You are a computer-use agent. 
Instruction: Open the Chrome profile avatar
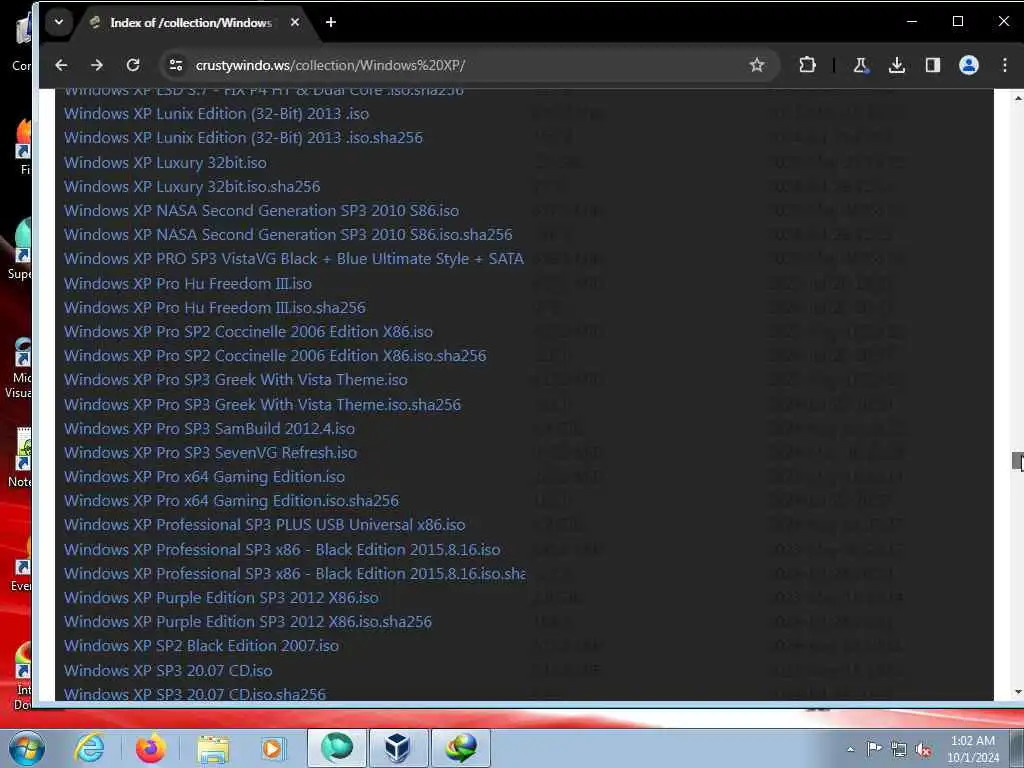click(x=968, y=65)
